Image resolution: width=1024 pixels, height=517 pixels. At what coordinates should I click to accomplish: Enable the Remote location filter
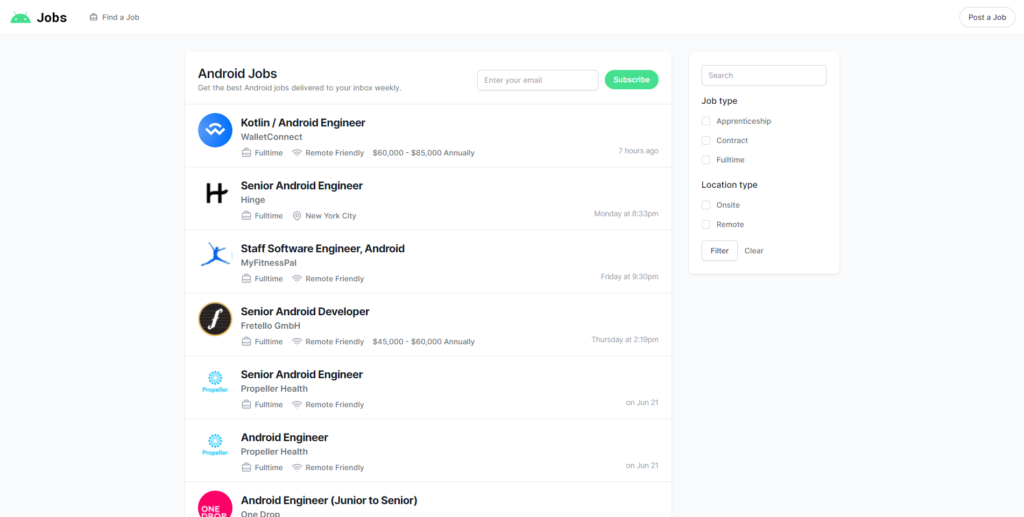coord(706,225)
